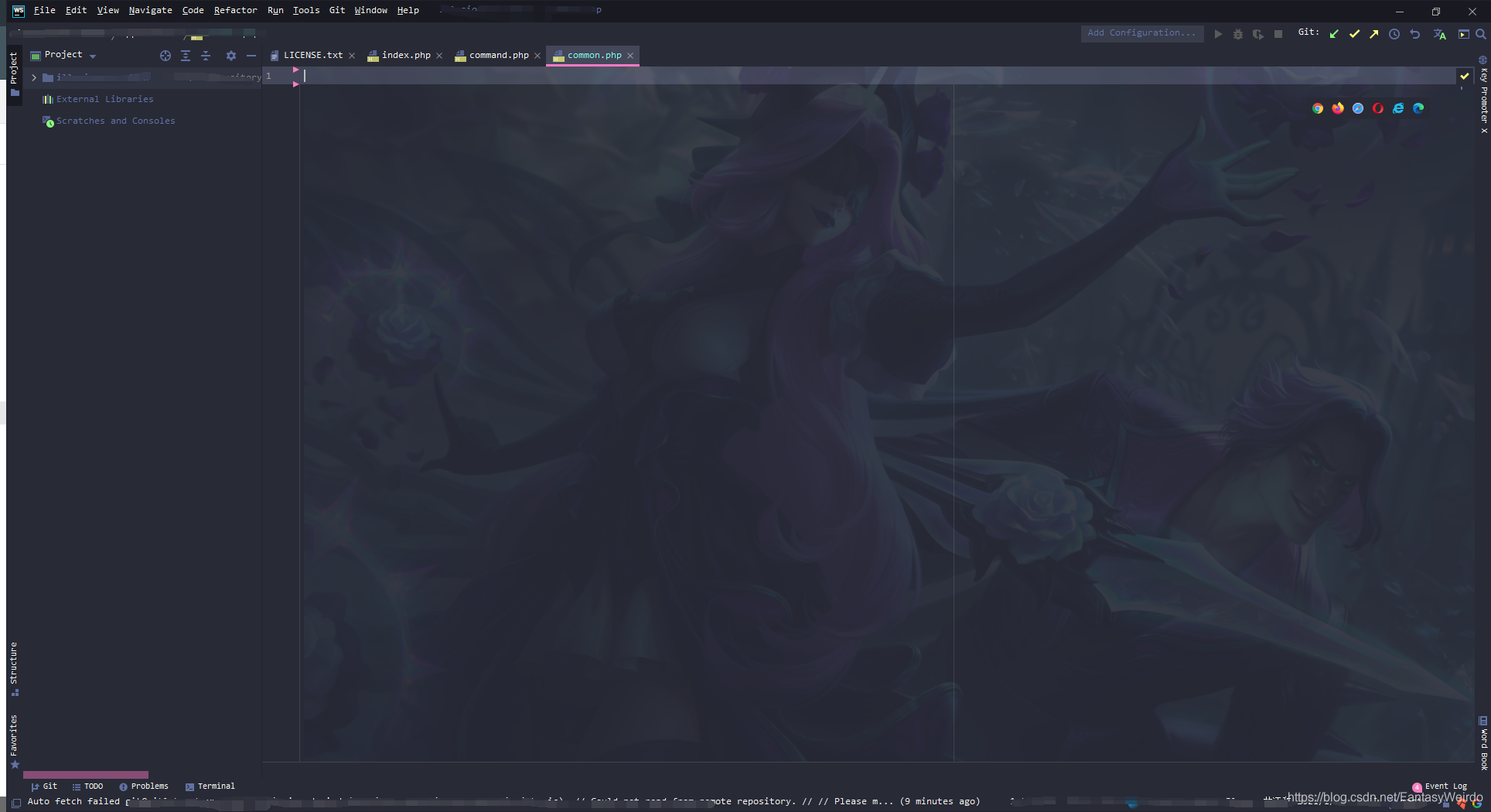Preview the file in Firefox
1491x812 pixels.
tap(1338, 108)
